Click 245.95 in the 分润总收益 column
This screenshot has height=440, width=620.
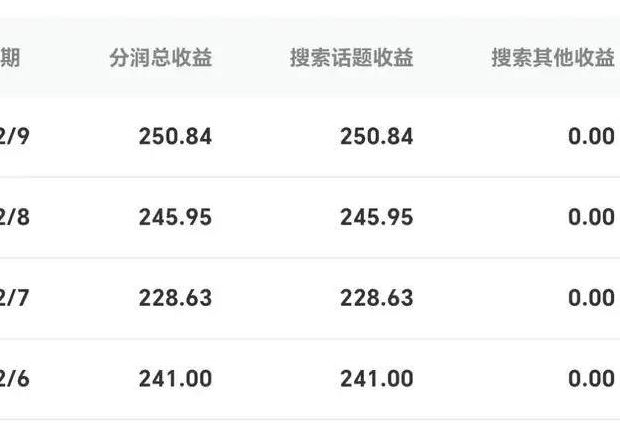[x=175, y=217]
